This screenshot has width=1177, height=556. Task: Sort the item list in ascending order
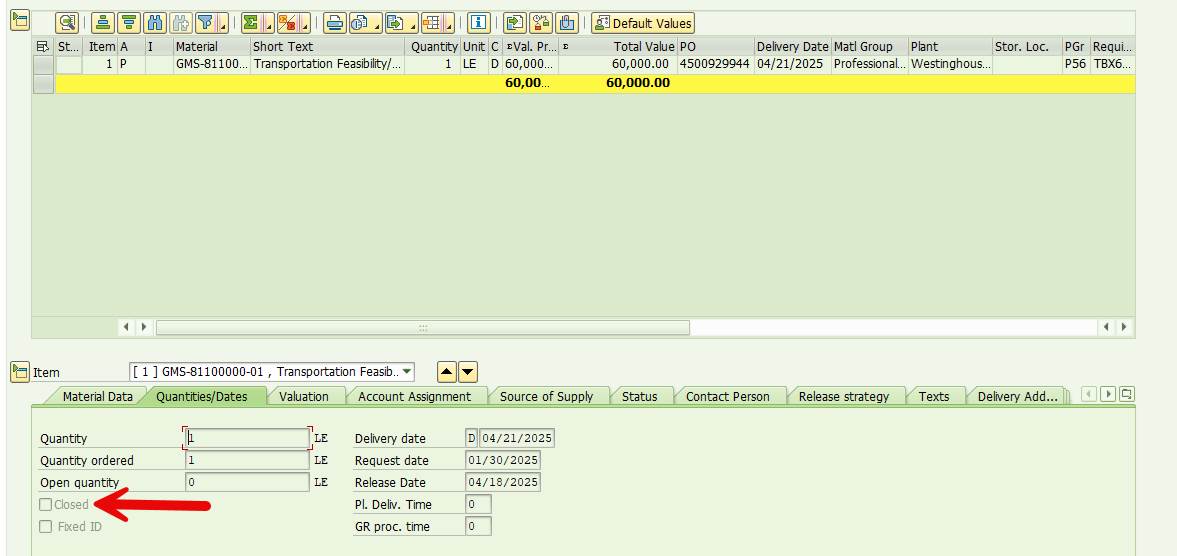(x=104, y=23)
